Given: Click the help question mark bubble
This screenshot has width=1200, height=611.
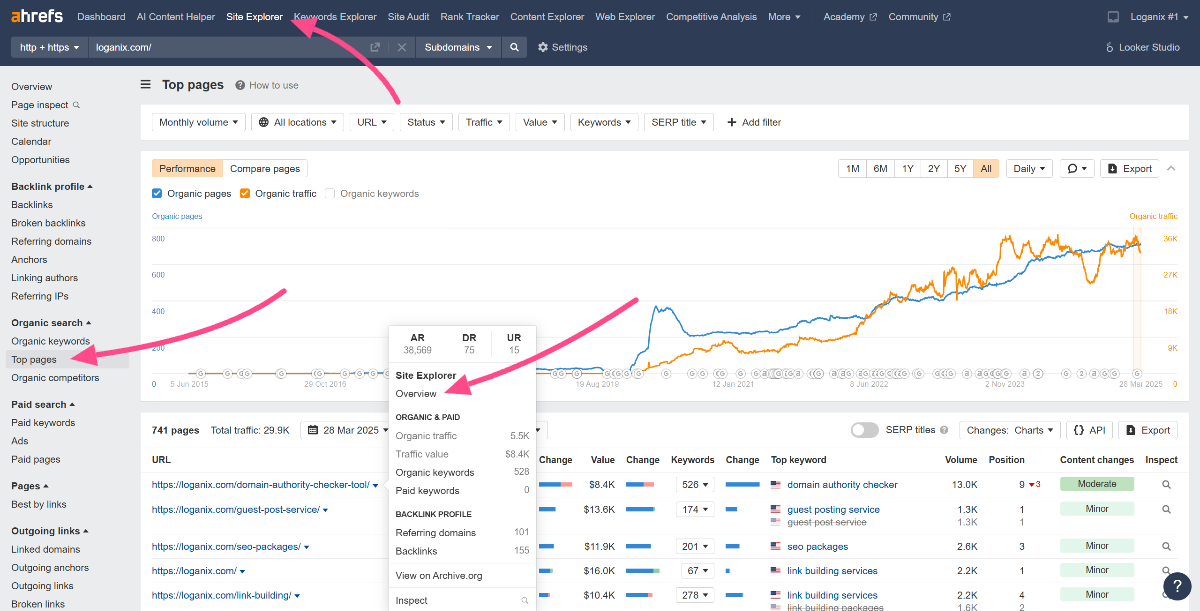Looking at the screenshot, I should click(1176, 586).
